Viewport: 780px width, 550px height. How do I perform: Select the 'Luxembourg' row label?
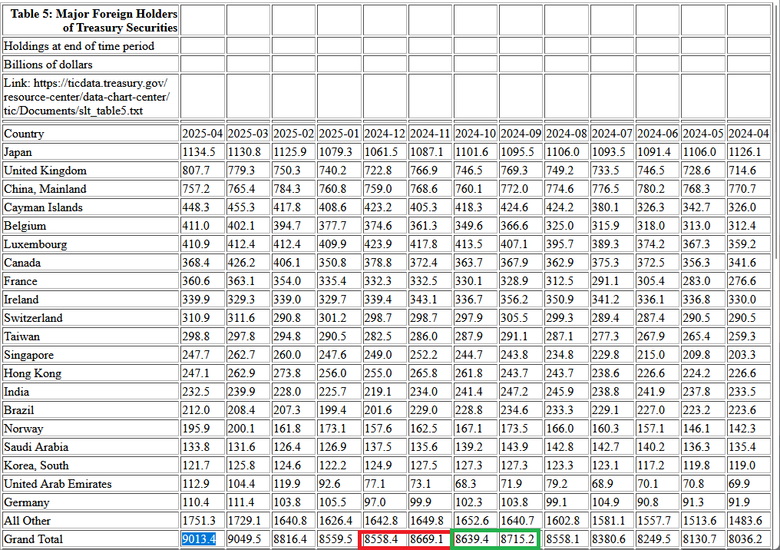35,244
